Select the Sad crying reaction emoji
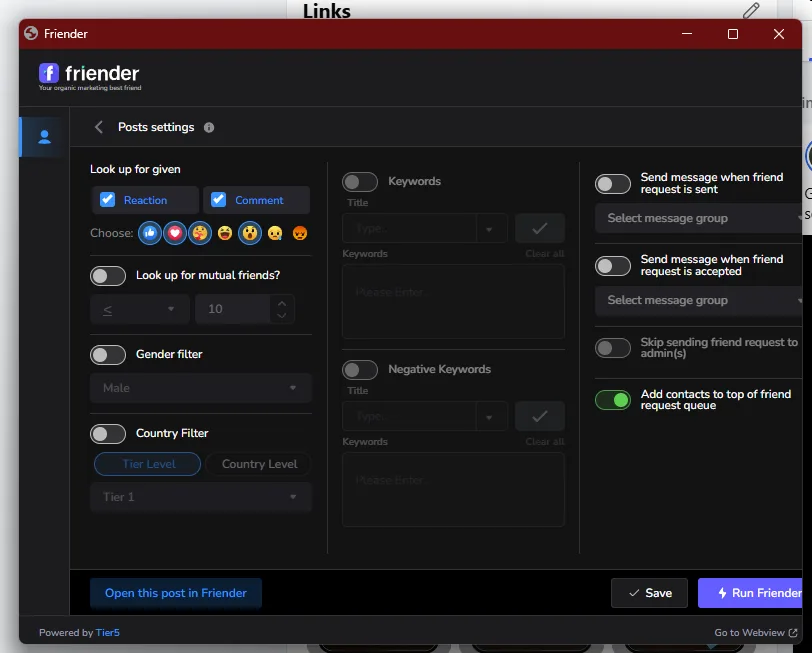 coord(275,233)
